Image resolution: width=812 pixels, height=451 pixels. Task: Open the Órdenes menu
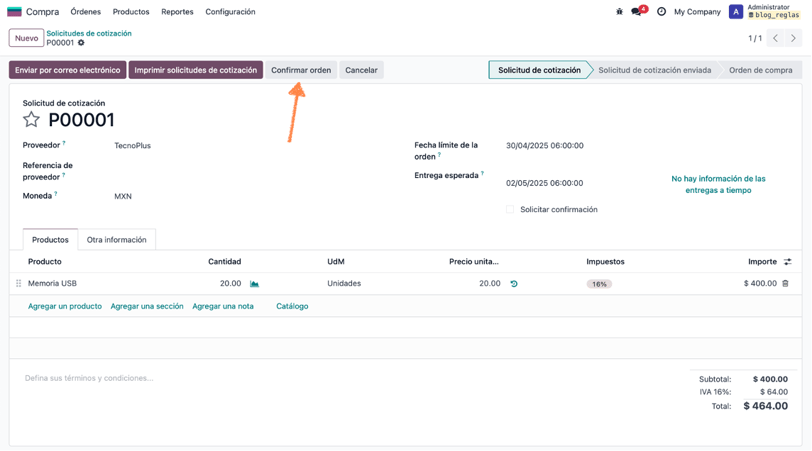click(x=85, y=11)
